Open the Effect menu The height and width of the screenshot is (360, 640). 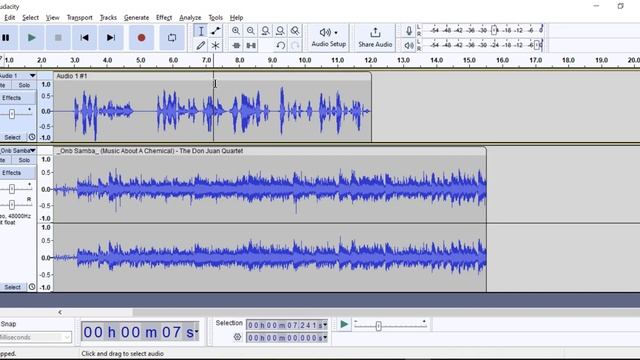tap(164, 18)
